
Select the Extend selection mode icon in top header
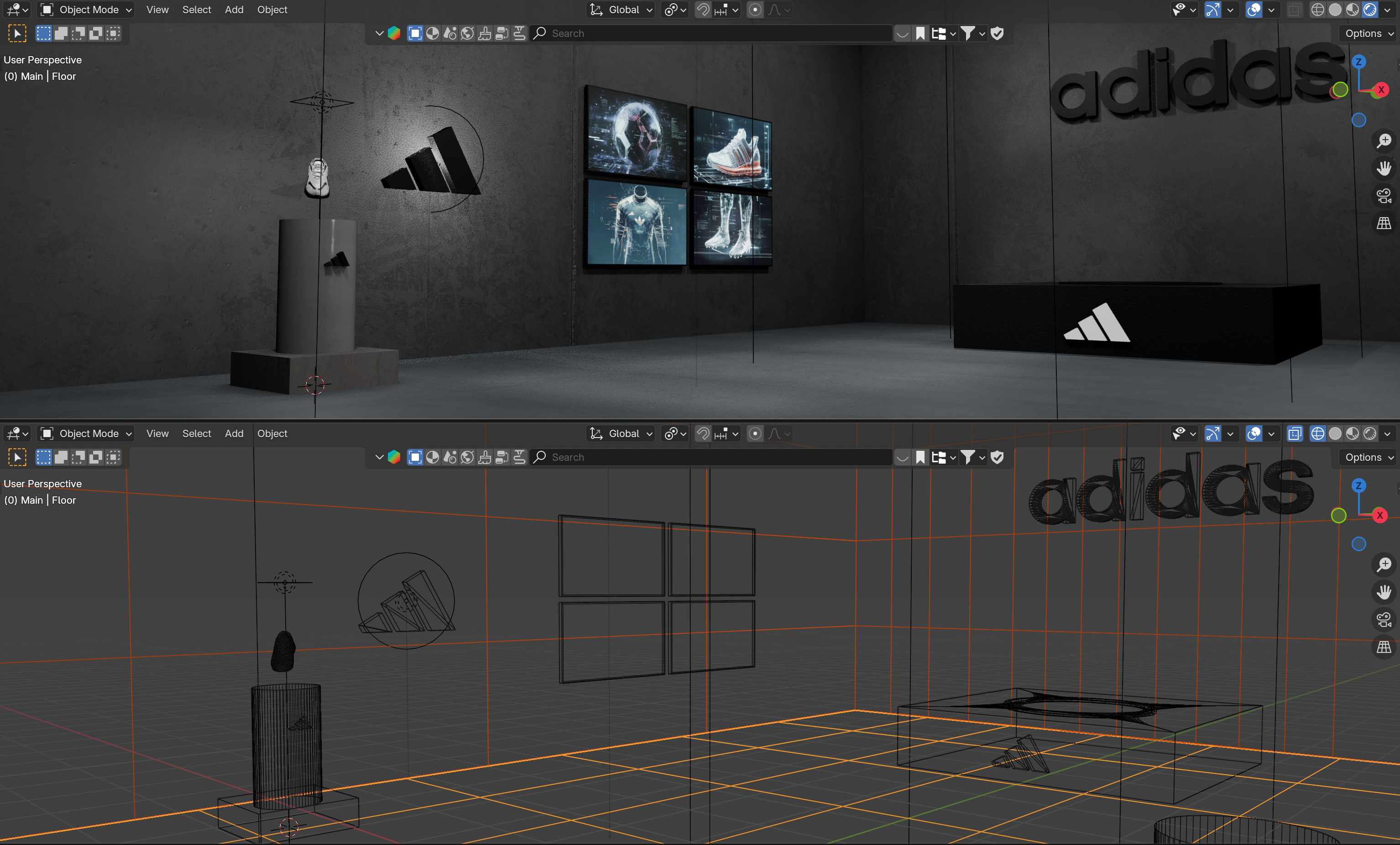(61, 33)
